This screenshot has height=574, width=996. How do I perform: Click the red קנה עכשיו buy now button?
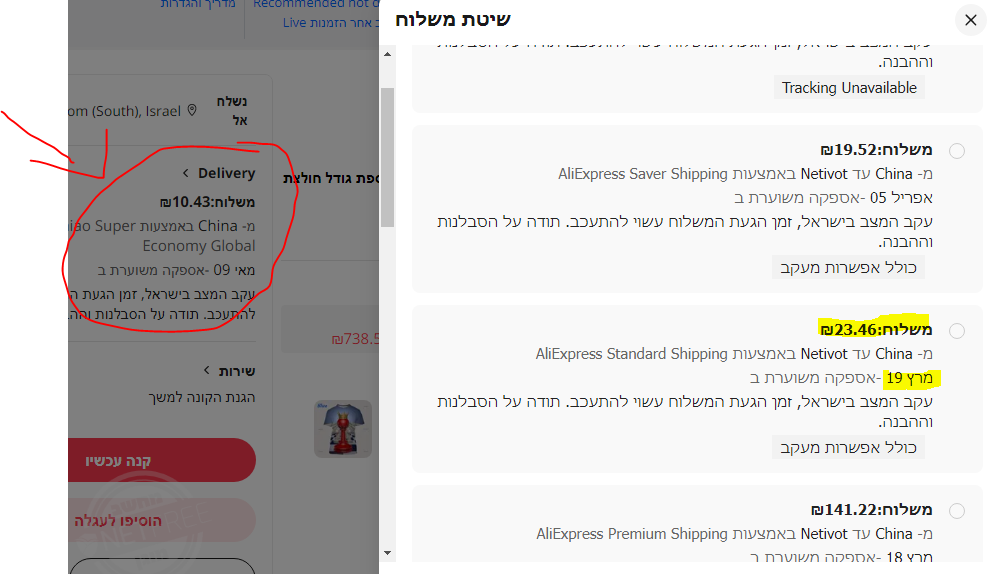pos(161,460)
